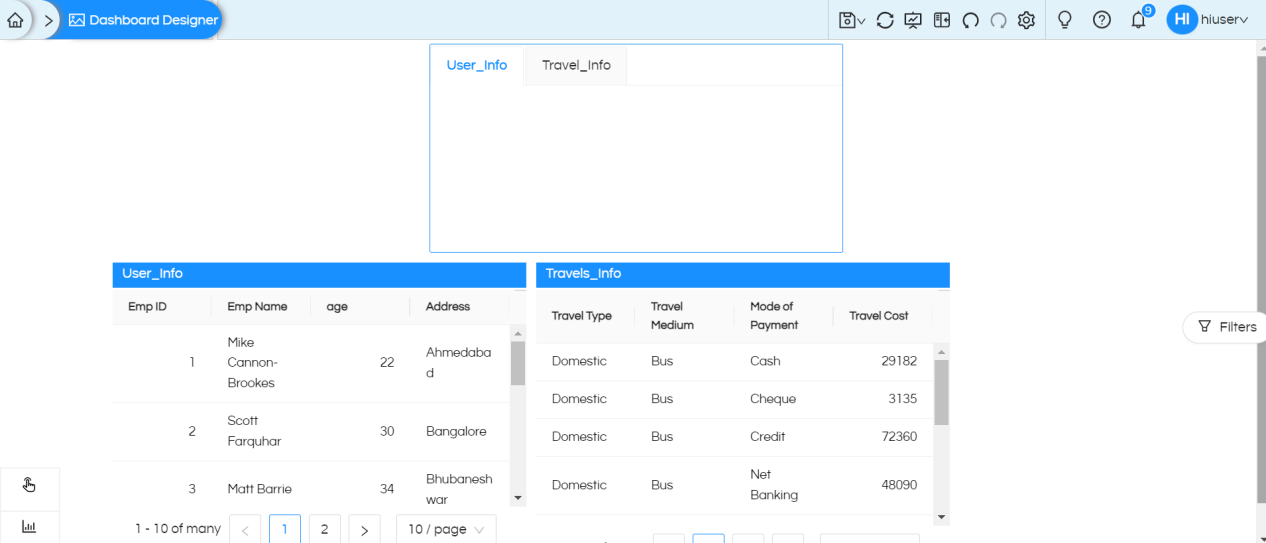Click the bar chart icon at bottom left
Viewport: 1266px width, 543px height.
[x=29, y=527]
